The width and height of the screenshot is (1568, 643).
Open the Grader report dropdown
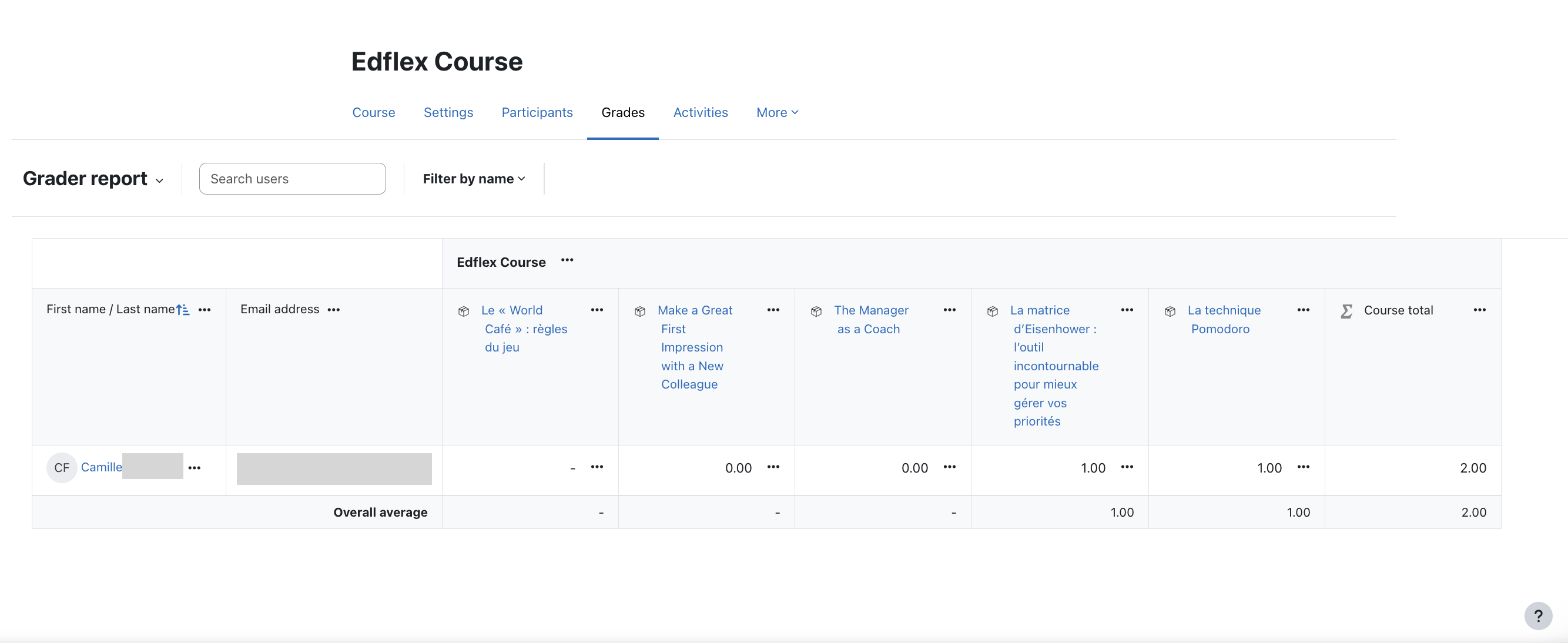pos(93,179)
